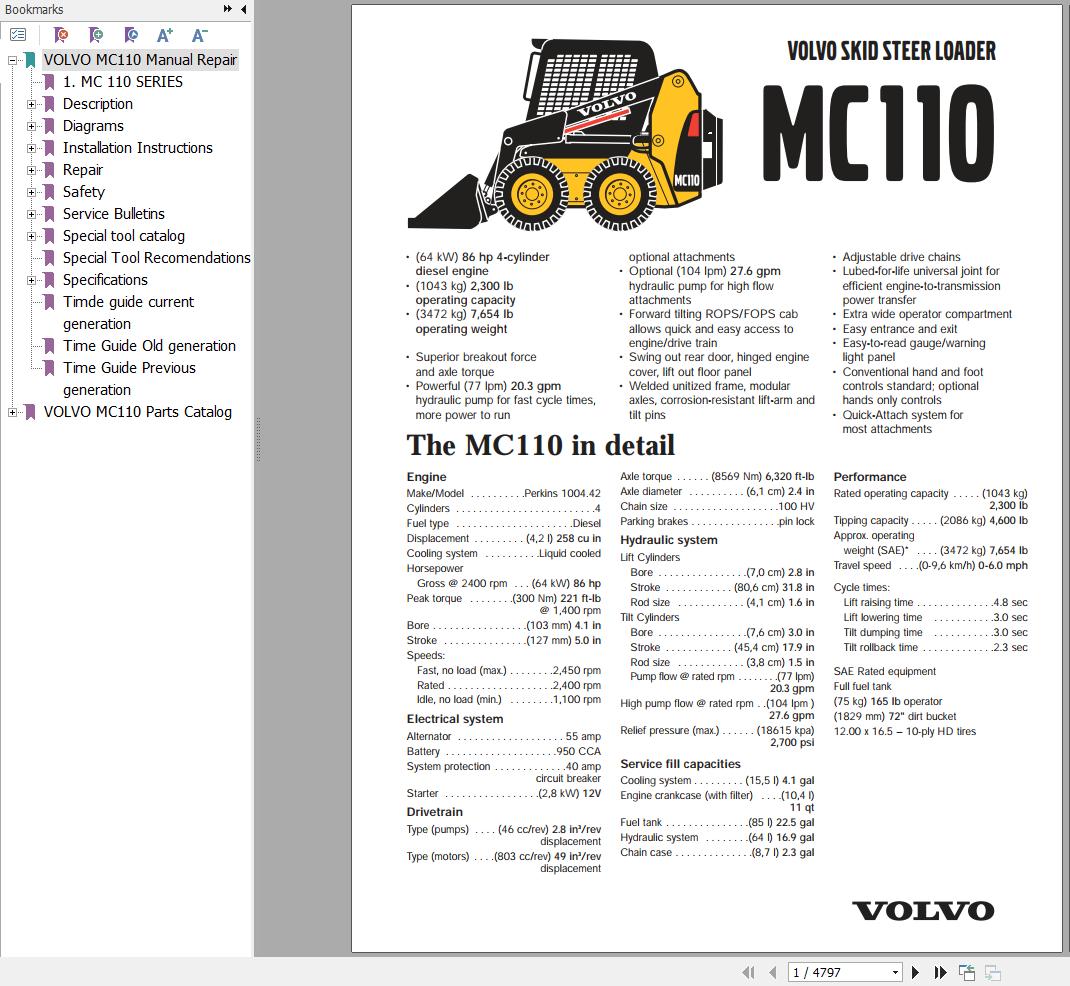Collapse the Bookmarks panel with left arrow
This screenshot has height=986, width=1070.
click(x=244, y=9)
